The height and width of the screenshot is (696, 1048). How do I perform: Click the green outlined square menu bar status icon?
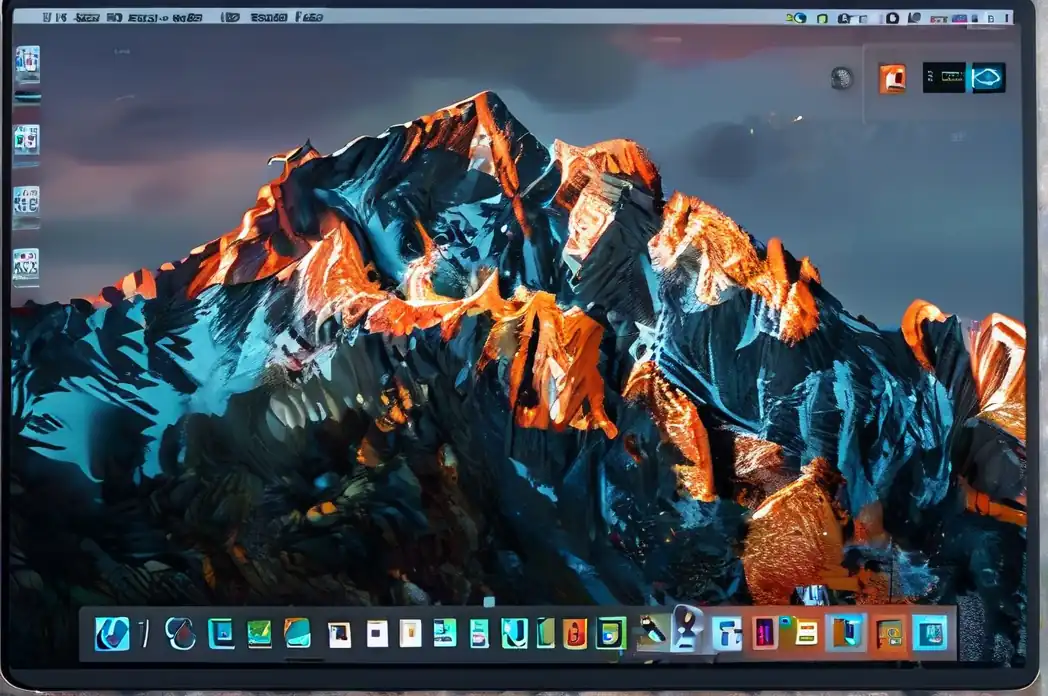(823, 19)
